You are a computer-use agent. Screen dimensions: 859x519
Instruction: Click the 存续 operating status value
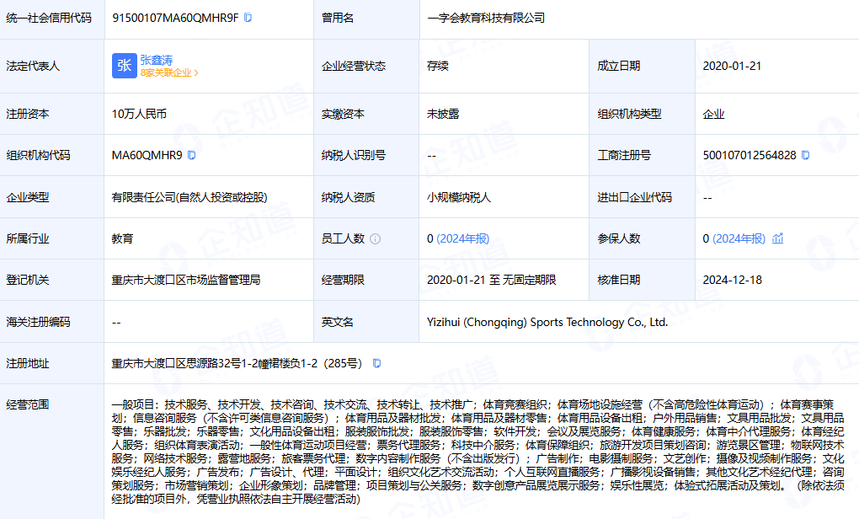click(x=438, y=66)
